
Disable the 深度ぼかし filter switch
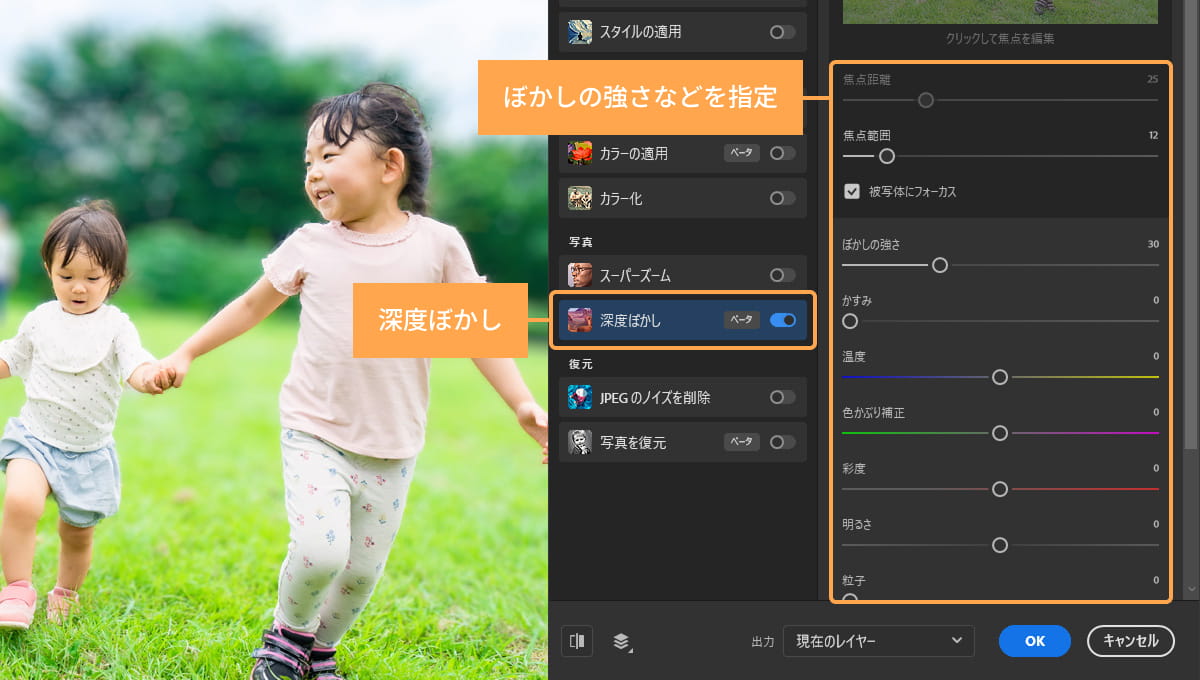pyautogui.click(x=783, y=319)
